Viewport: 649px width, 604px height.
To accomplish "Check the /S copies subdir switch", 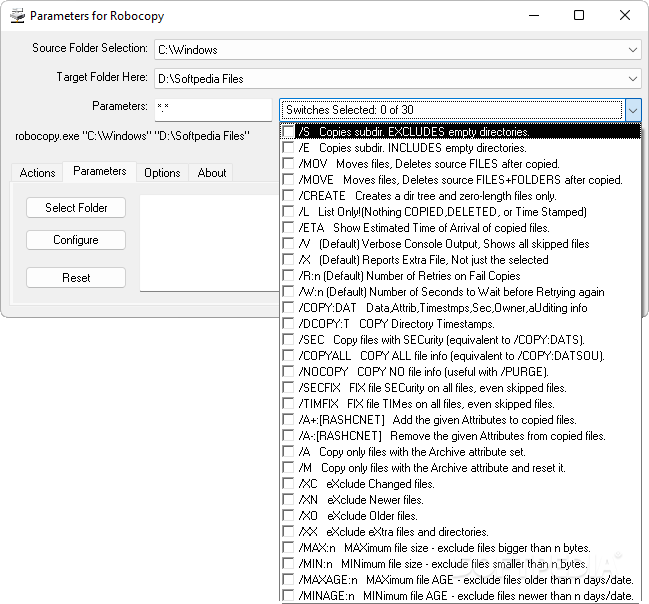I will [288, 132].
